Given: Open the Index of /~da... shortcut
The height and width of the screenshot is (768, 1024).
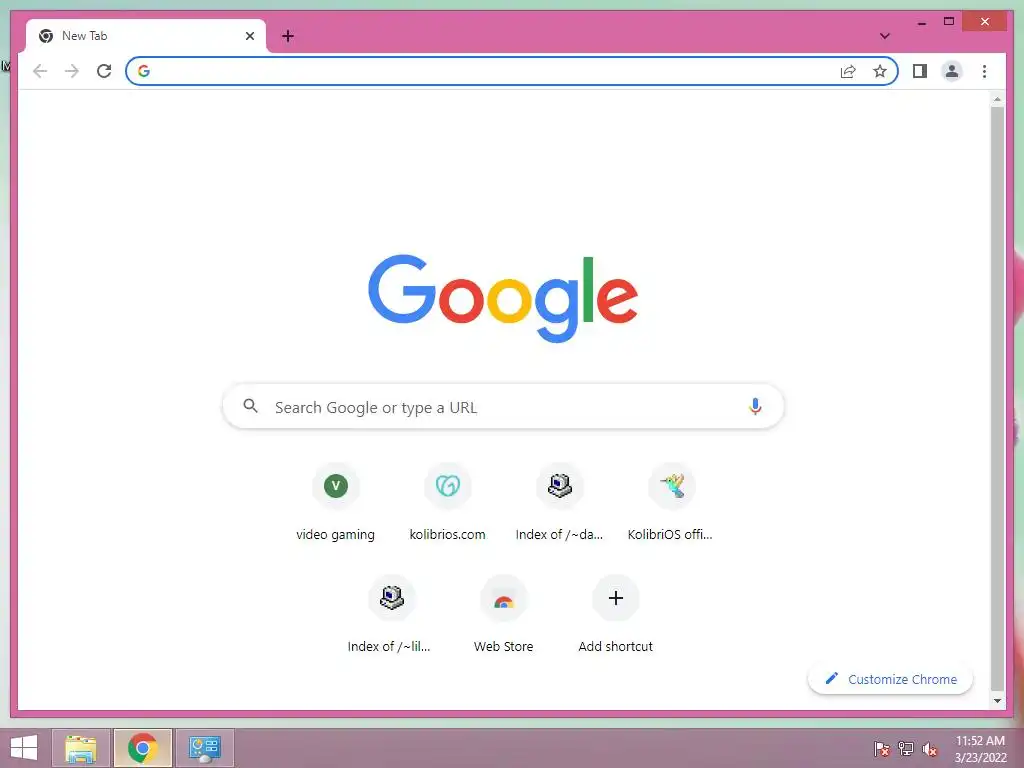Looking at the screenshot, I should point(559,503).
